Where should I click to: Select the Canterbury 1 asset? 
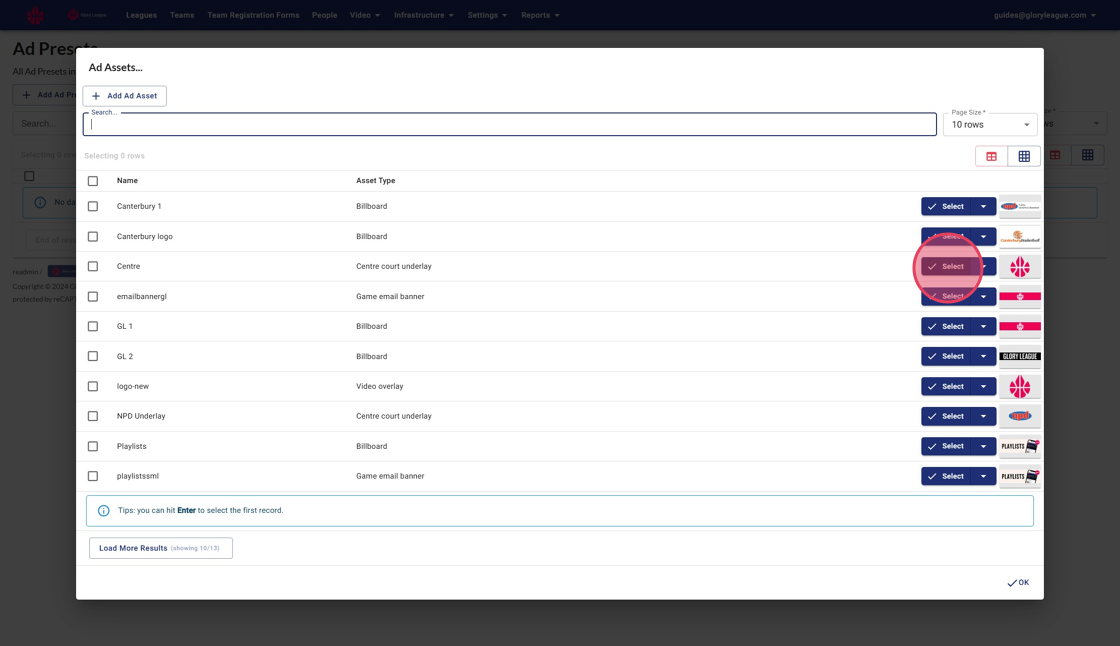[x=946, y=207]
